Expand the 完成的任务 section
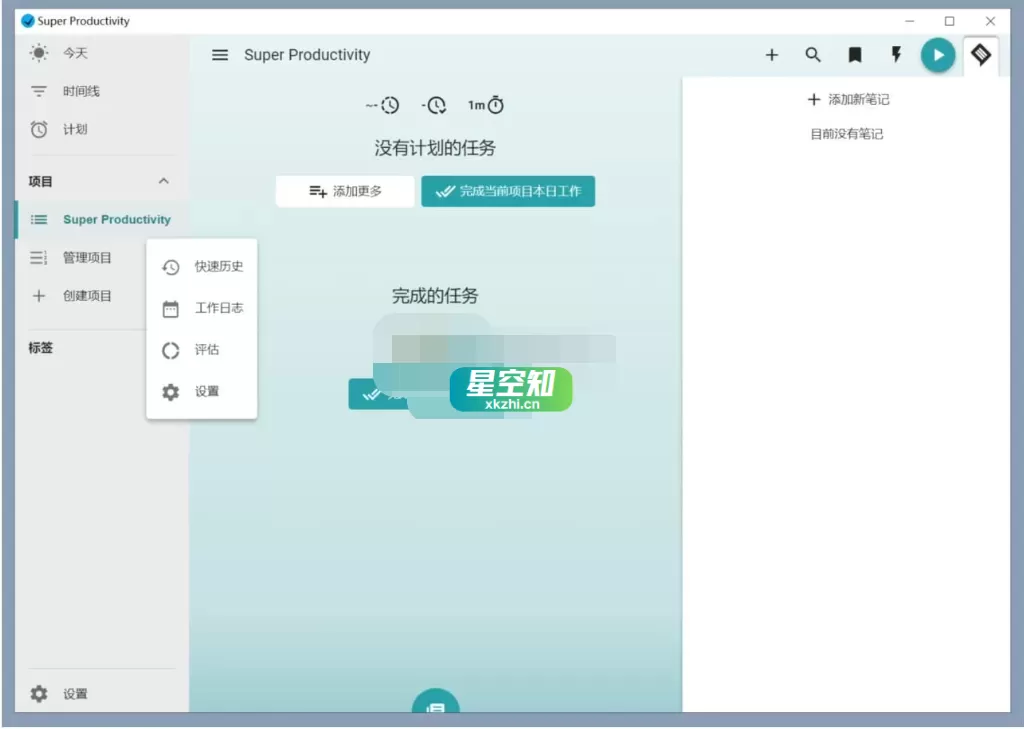Screen dimensions: 1024x729 coord(433,296)
